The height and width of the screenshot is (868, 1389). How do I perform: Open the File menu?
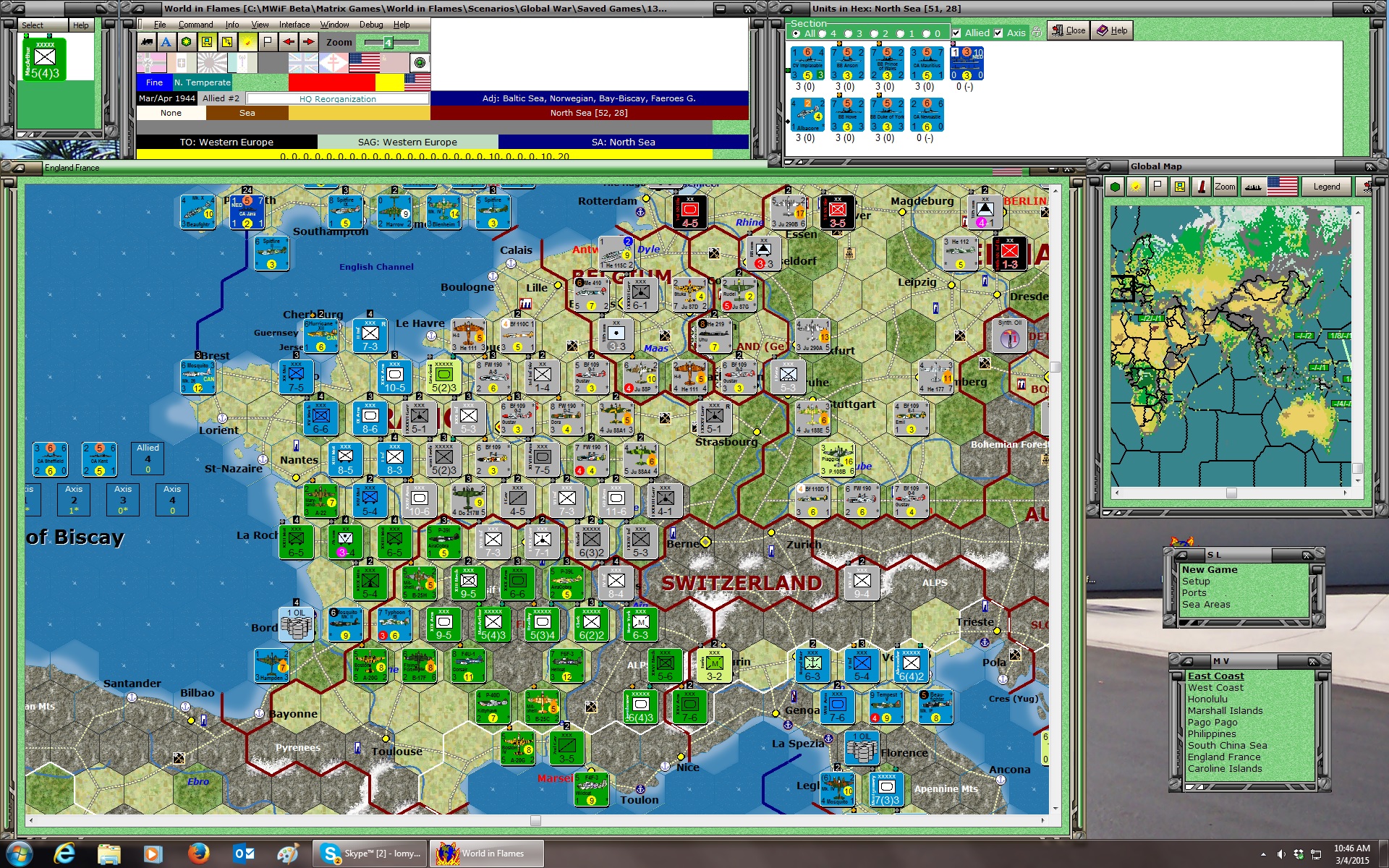tap(160, 25)
